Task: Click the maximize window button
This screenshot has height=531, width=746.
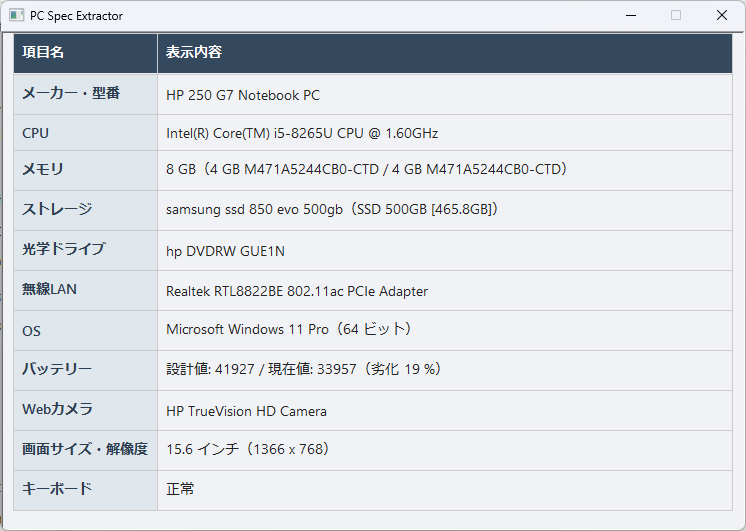Action: (x=676, y=15)
